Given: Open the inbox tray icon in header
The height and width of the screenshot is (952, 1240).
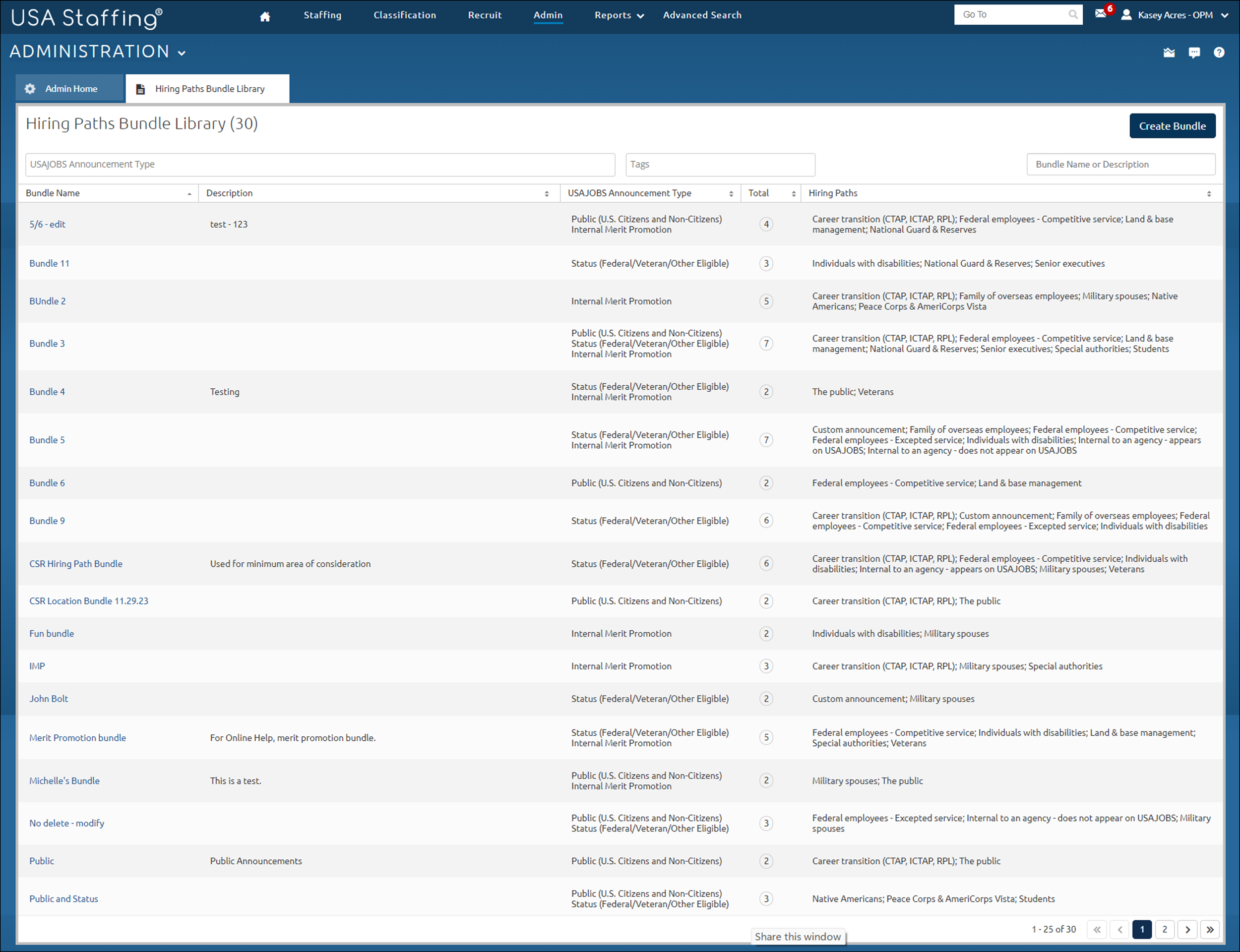Looking at the screenshot, I should click(1169, 53).
